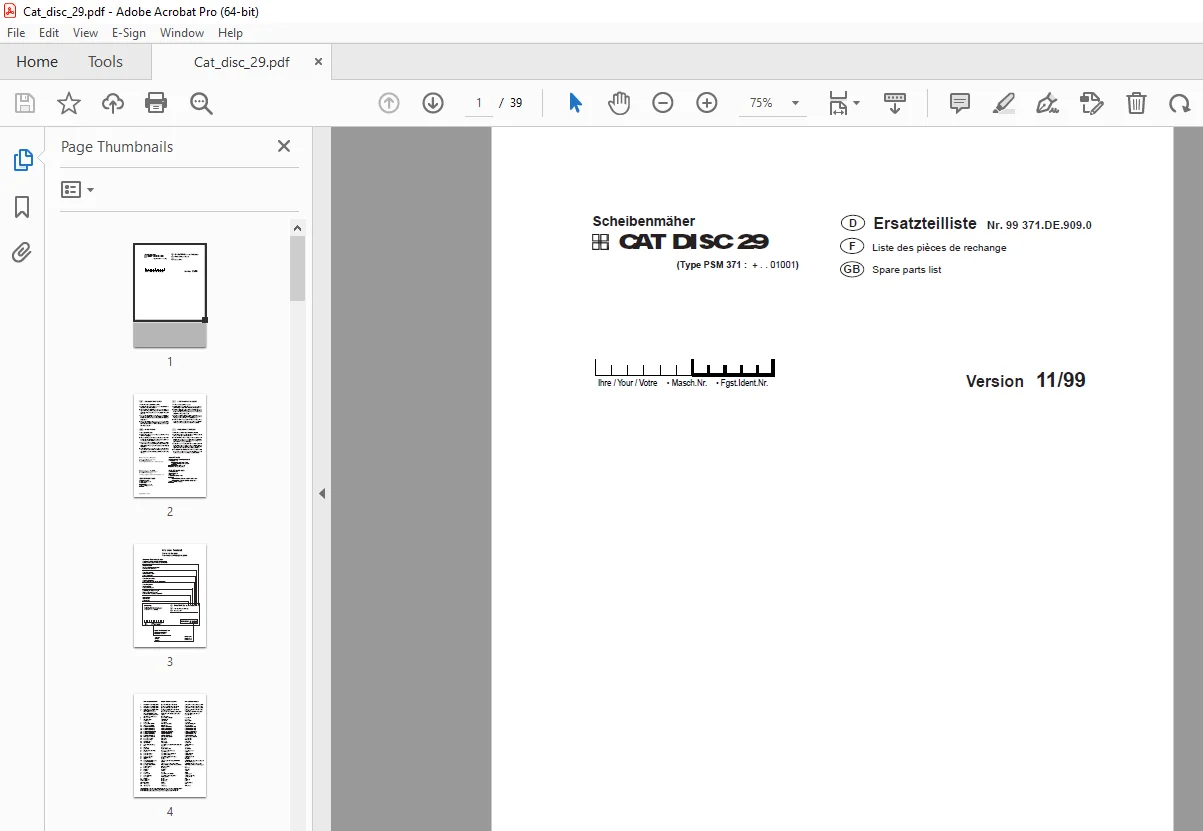
Task: Open the edit PDF stamp tool
Action: 1092,103
